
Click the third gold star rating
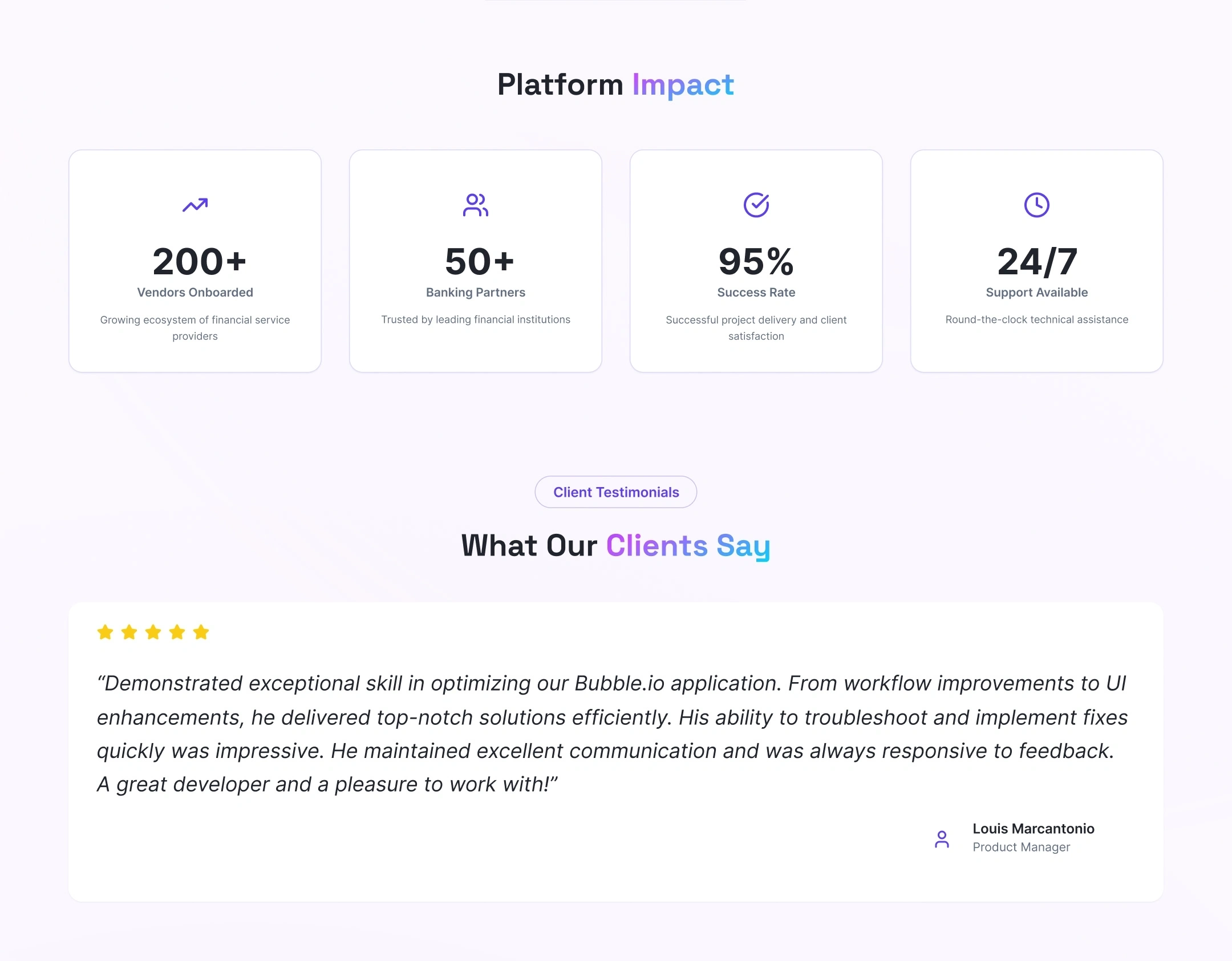pos(153,632)
